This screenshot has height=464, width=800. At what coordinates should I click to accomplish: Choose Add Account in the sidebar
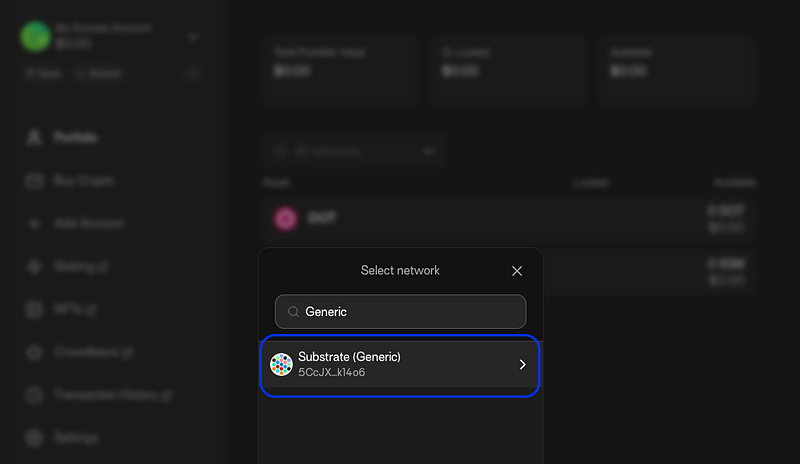pos(89,224)
